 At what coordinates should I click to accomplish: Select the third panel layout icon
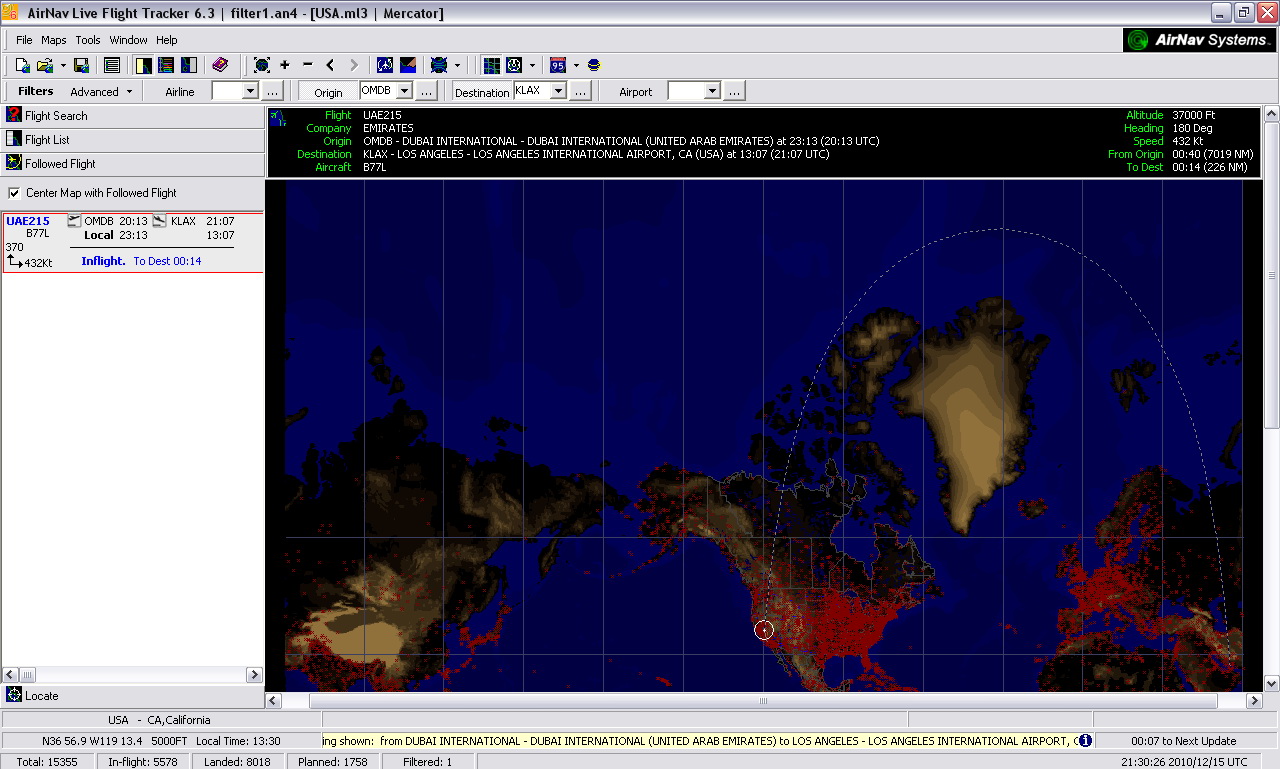pyautogui.click(x=188, y=65)
